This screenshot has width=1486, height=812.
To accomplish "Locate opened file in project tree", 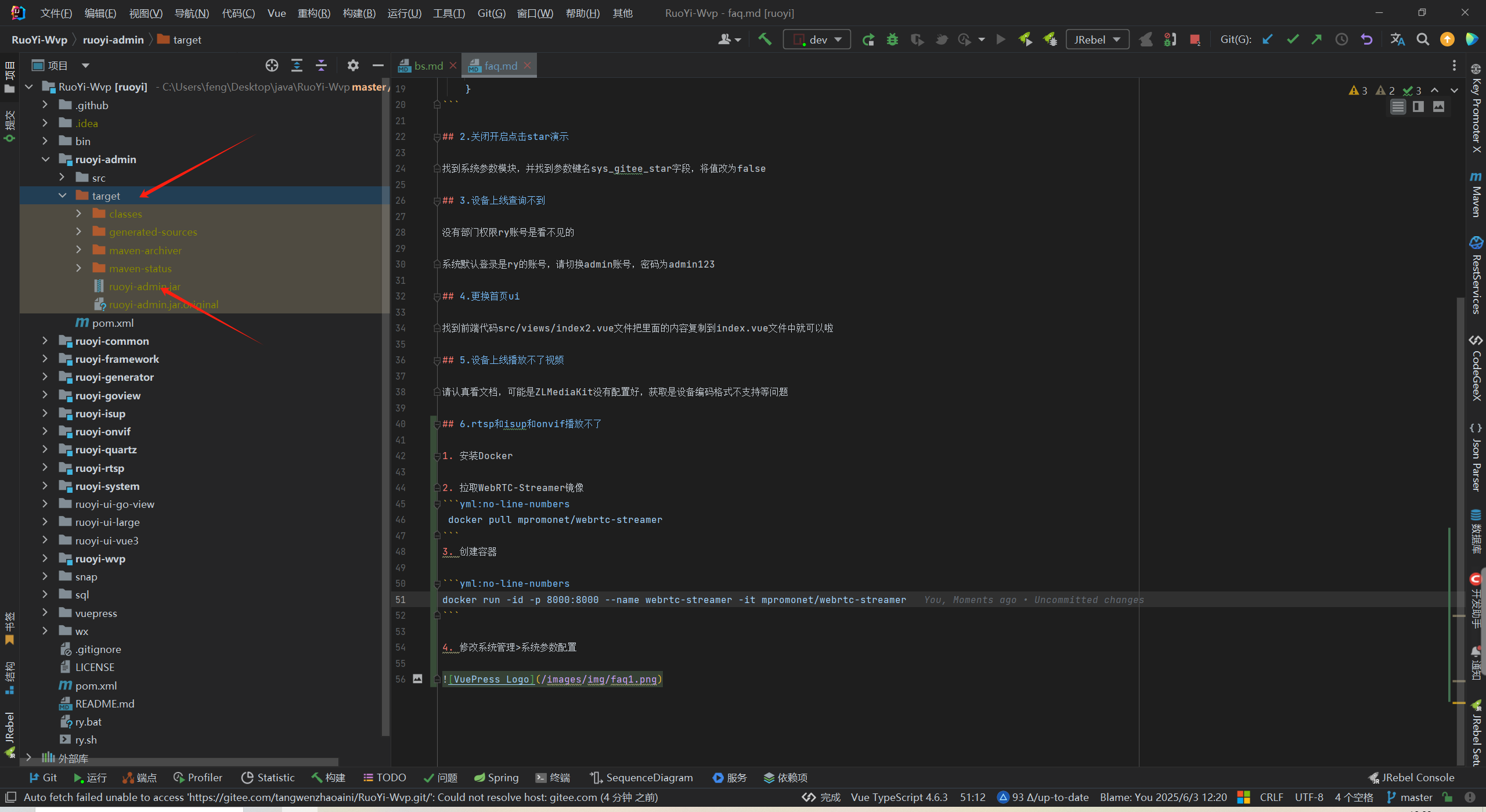I will point(272,66).
